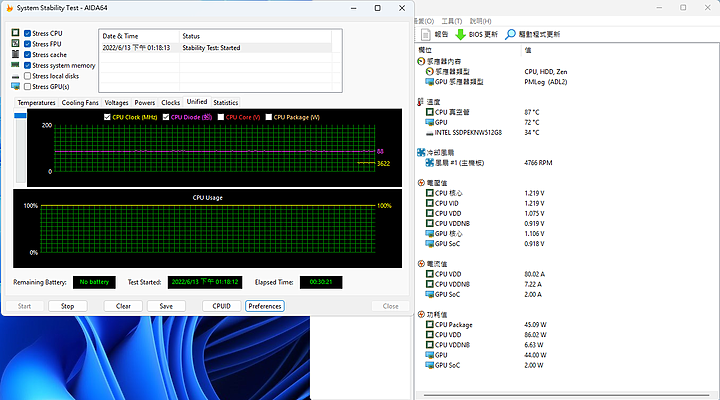Image resolution: width=720 pixels, height=400 pixels.
Task: Click the 風扇 #1 (主機板) fan icon
Action: [429, 163]
